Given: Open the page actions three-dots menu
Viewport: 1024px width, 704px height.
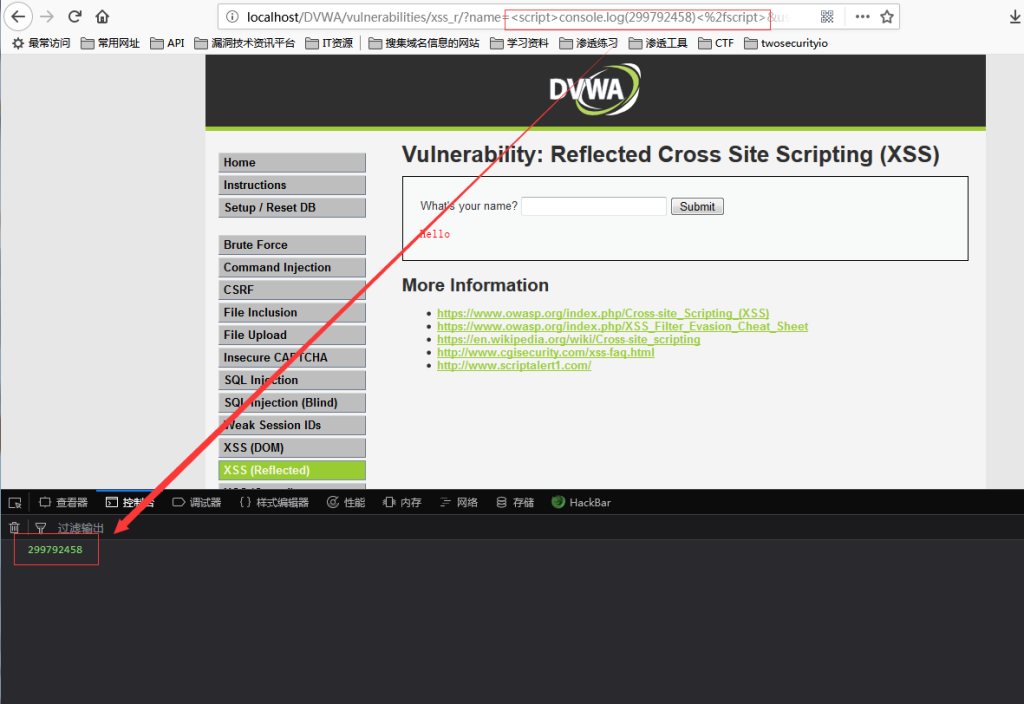Looking at the screenshot, I should (x=862, y=17).
